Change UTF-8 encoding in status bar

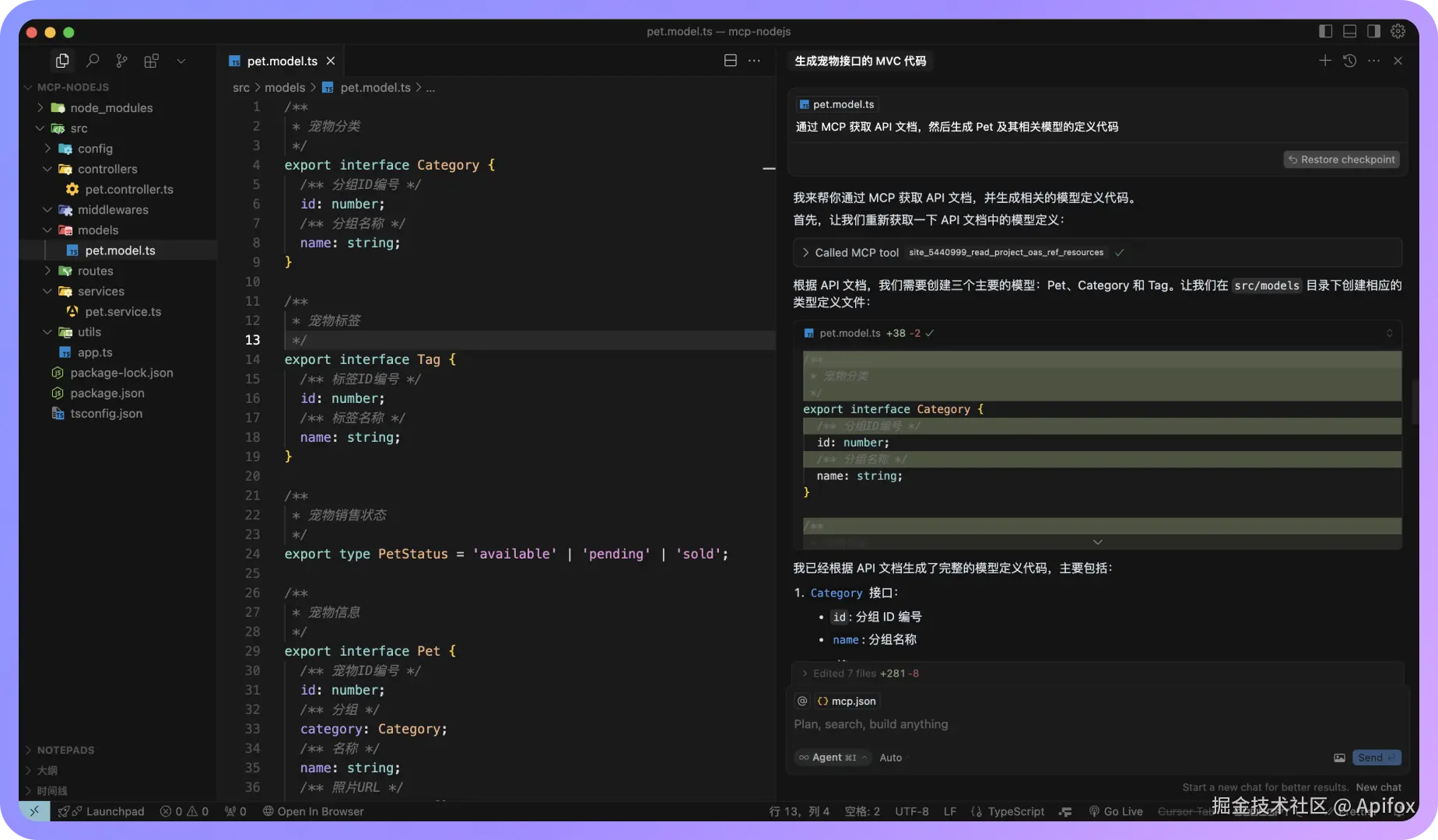pos(912,811)
